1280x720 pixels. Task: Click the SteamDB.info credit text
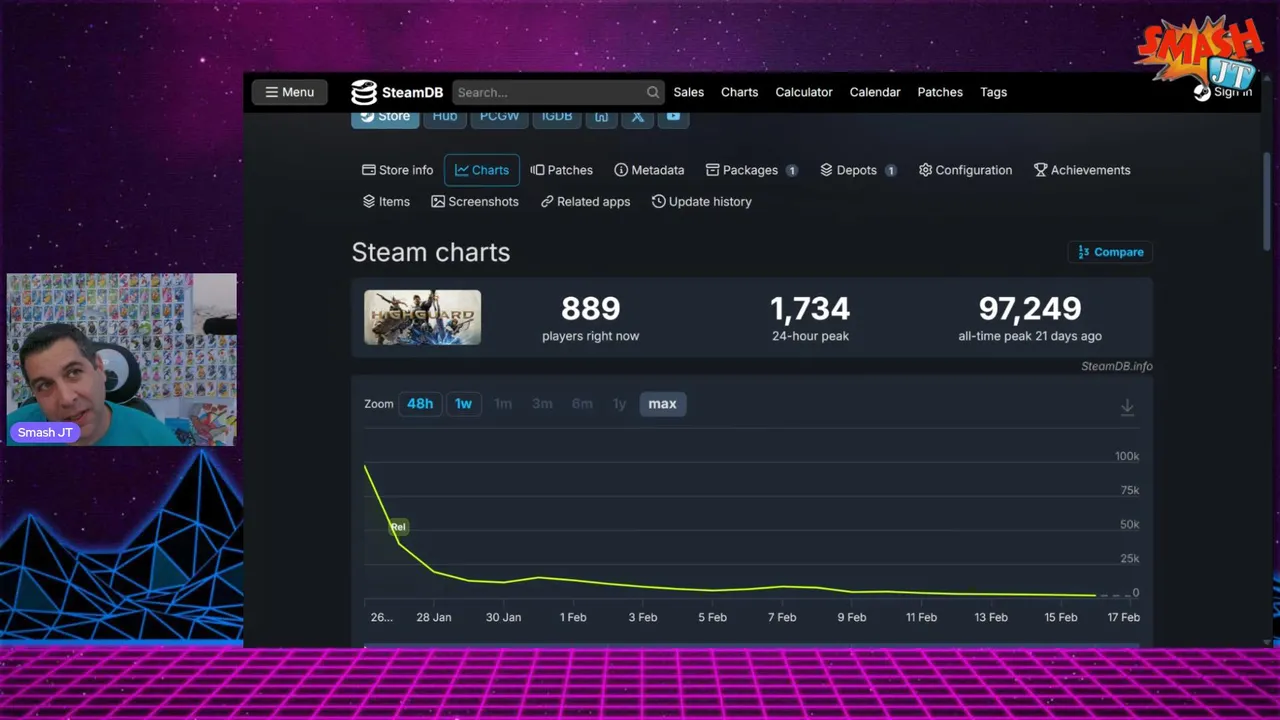point(1116,366)
